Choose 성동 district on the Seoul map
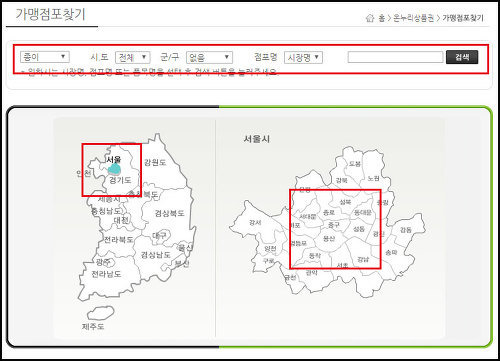Viewport: 500px width, 361px height. (x=359, y=229)
